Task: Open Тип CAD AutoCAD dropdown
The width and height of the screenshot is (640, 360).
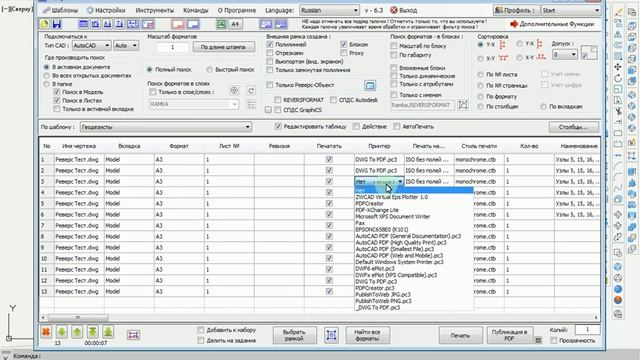Action: [x=91, y=46]
